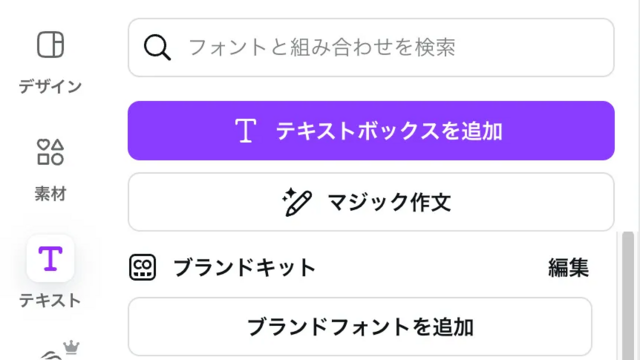Image resolution: width=640 pixels, height=360 pixels.
Task: Select the テキスト T icon
Action: coord(50,258)
